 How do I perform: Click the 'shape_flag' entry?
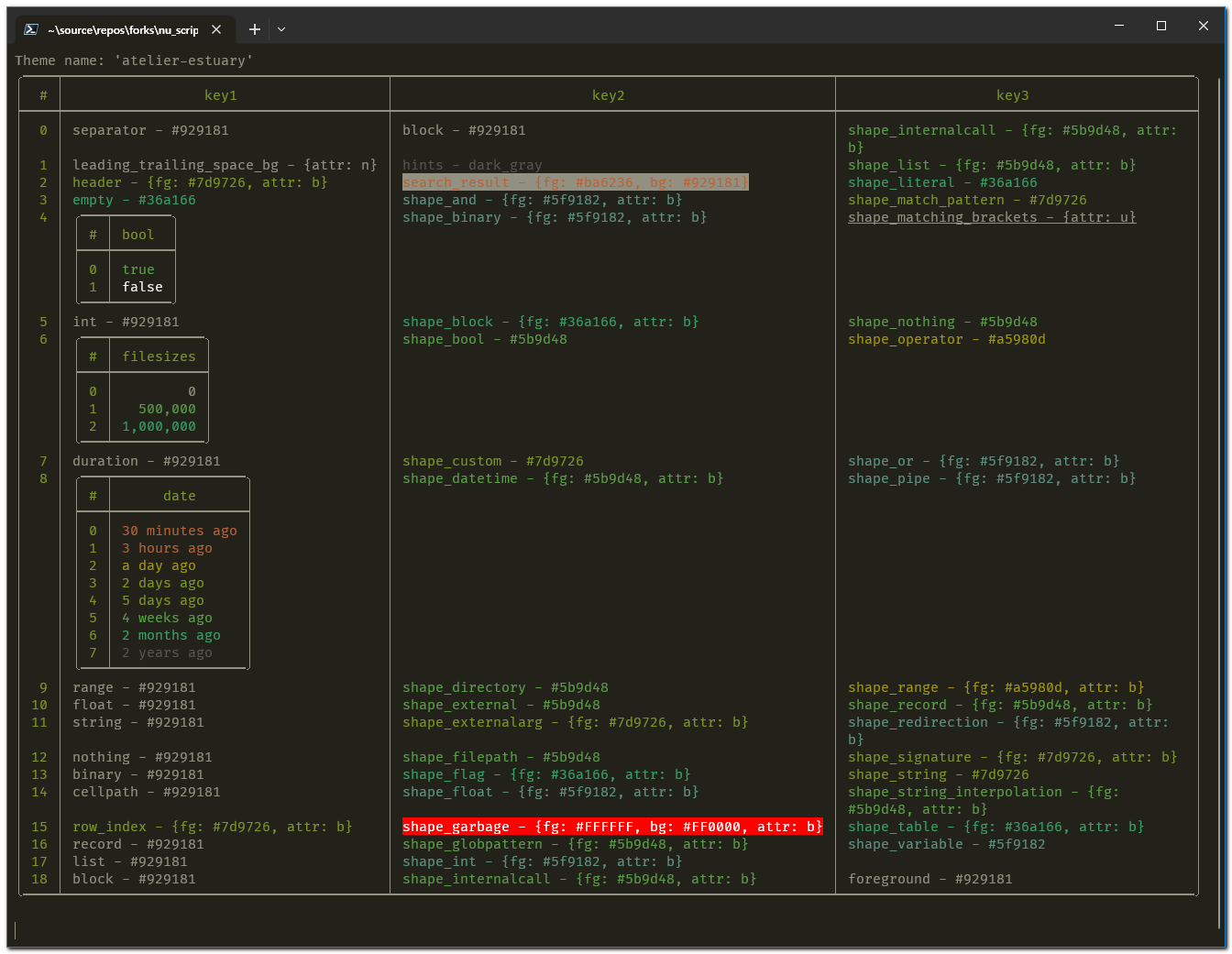pos(546,774)
